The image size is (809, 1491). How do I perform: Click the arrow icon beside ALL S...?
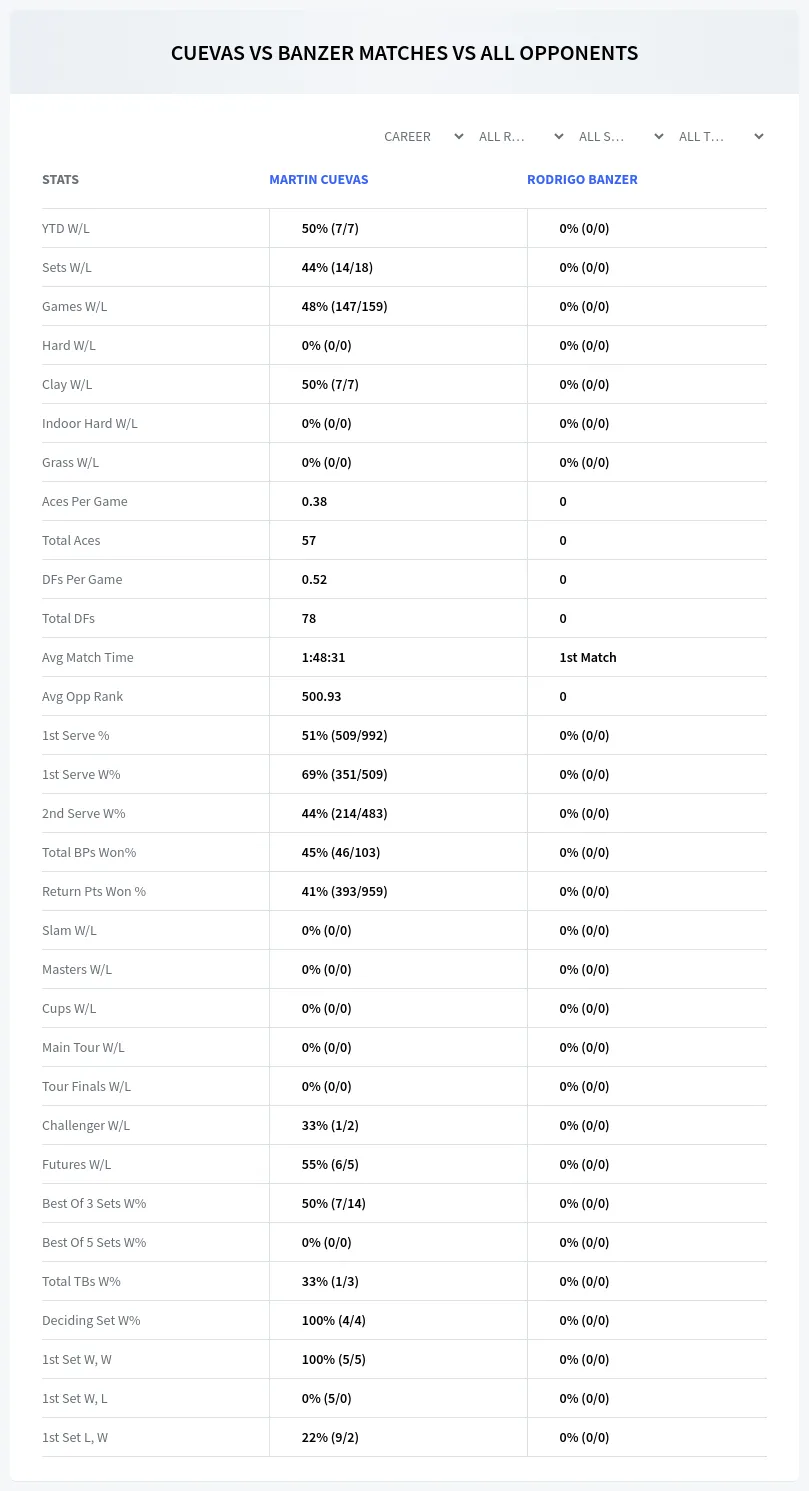coord(659,136)
